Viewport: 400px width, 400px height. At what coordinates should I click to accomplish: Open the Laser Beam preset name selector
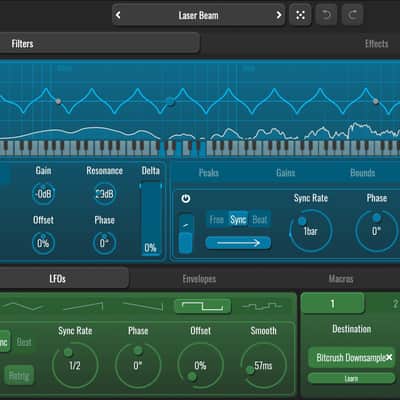coord(198,15)
